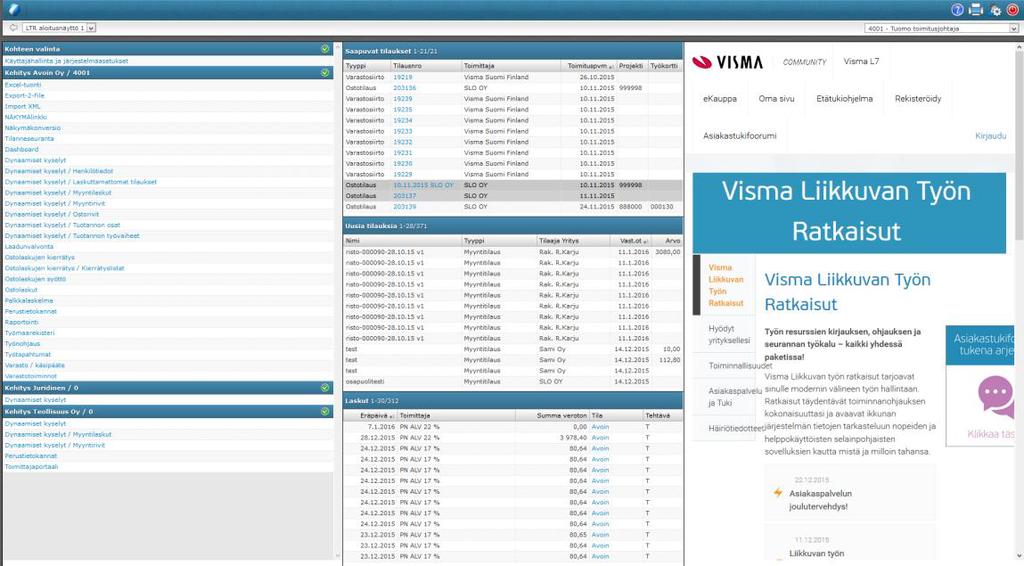Image resolution: width=1024 pixels, height=566 pixels.
Task: Open the Varasto / käsipääte link
Action: (35, 366)
